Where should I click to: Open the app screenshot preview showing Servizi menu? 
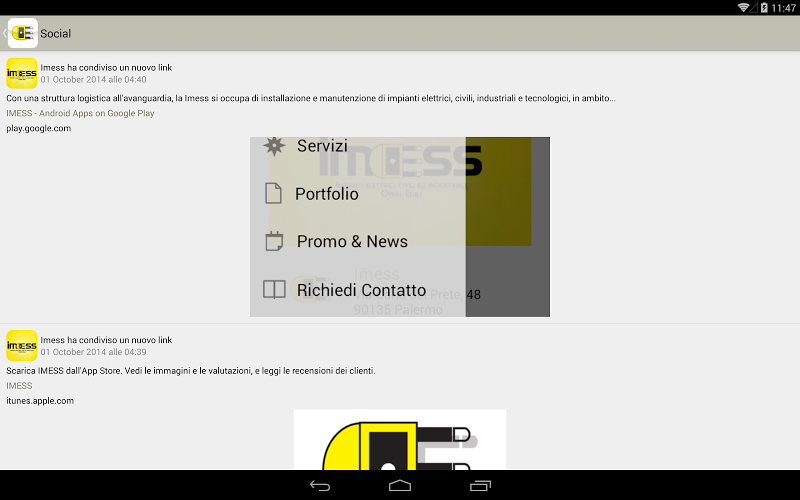(400, 227)
